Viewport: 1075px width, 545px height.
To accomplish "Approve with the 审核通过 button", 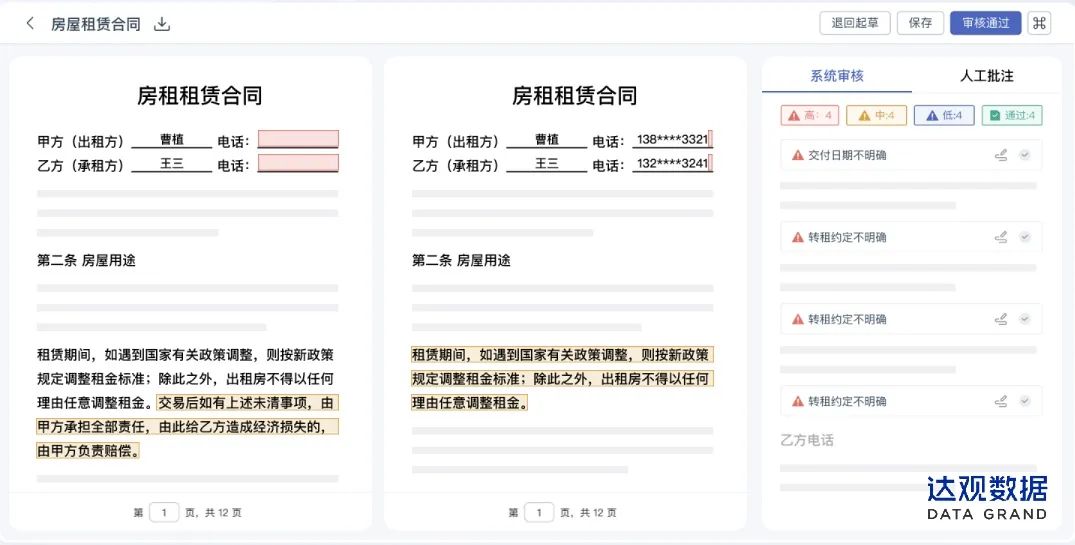I will tap(985, 23).
